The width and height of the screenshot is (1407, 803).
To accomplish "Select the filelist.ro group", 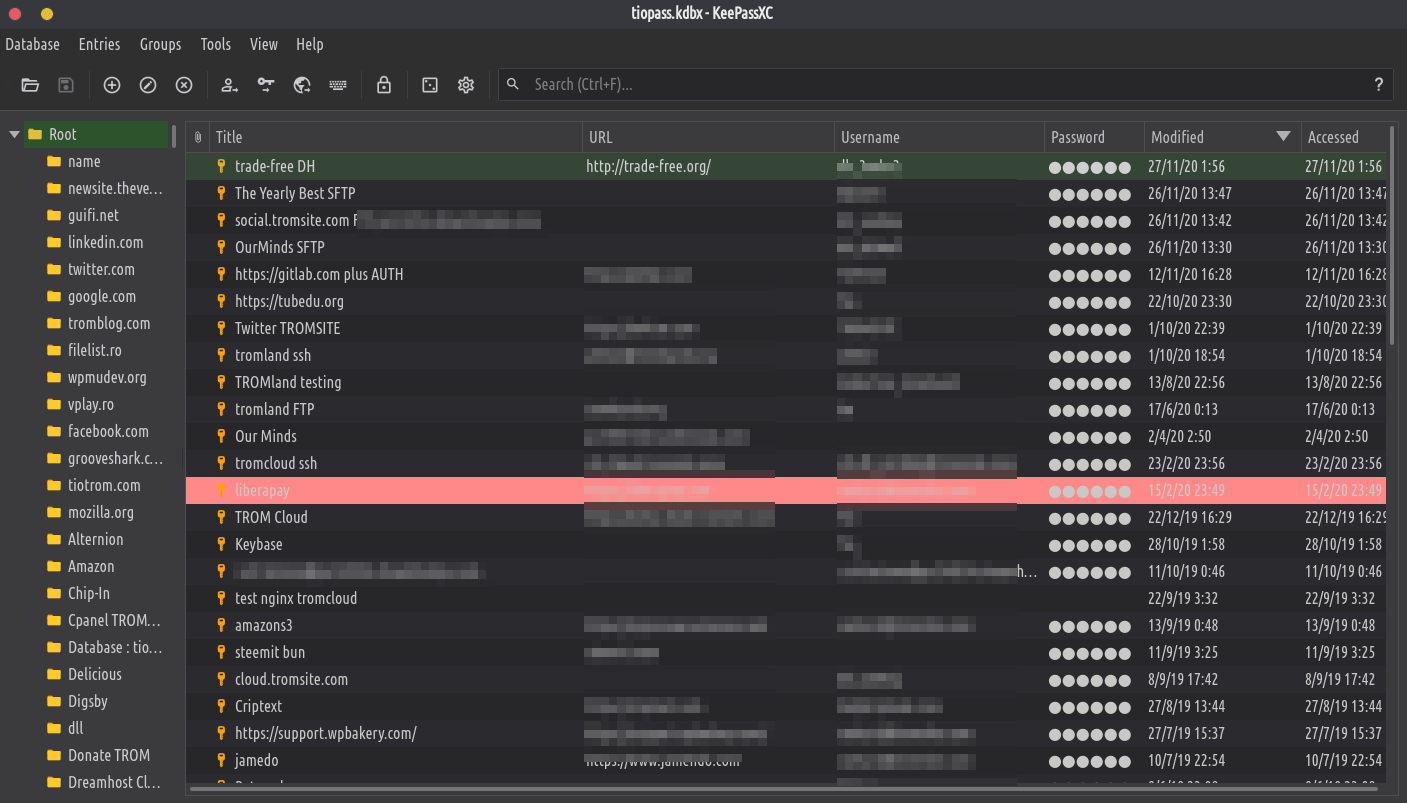I will (x=95, y=350).
